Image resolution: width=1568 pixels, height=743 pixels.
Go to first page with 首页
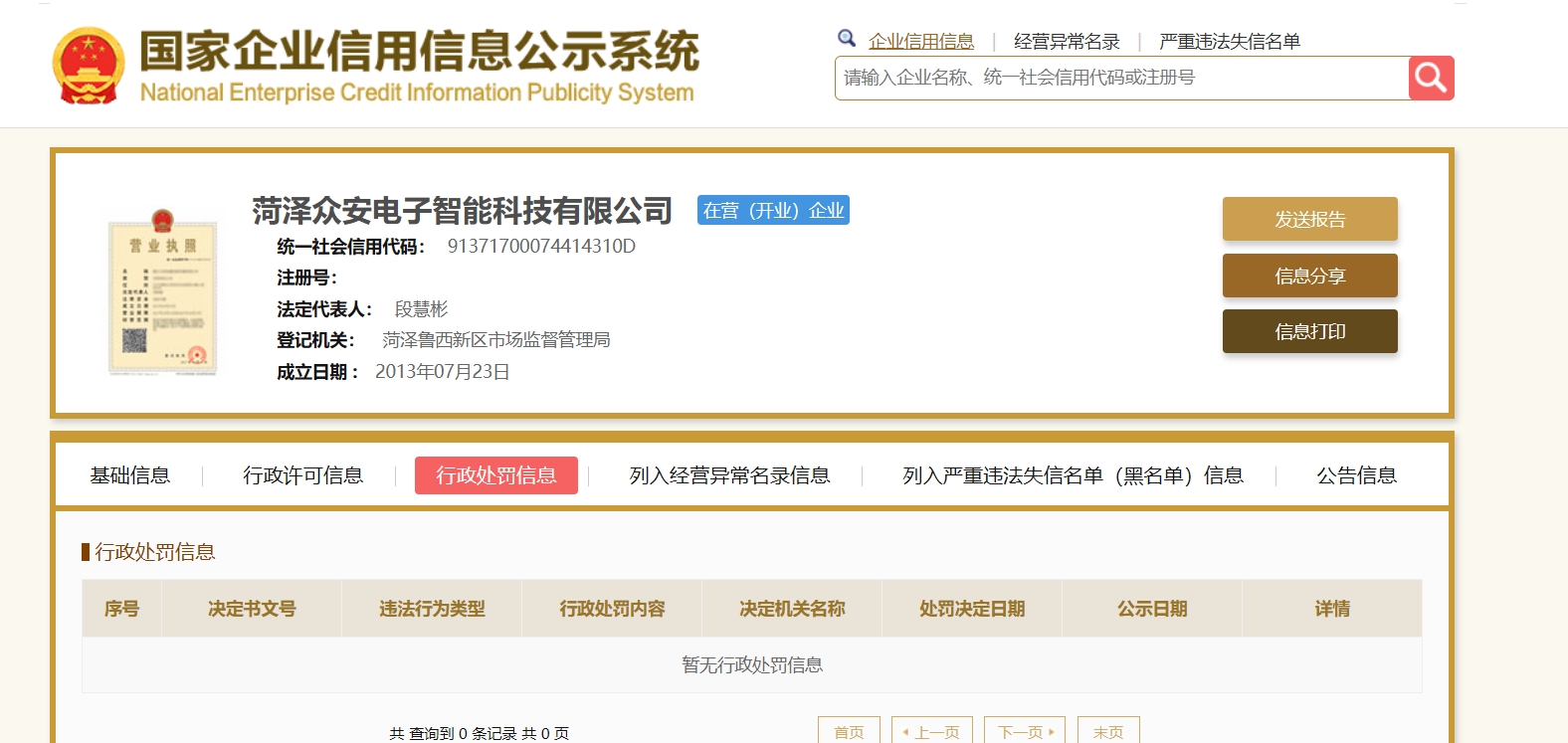click(850, 731)
